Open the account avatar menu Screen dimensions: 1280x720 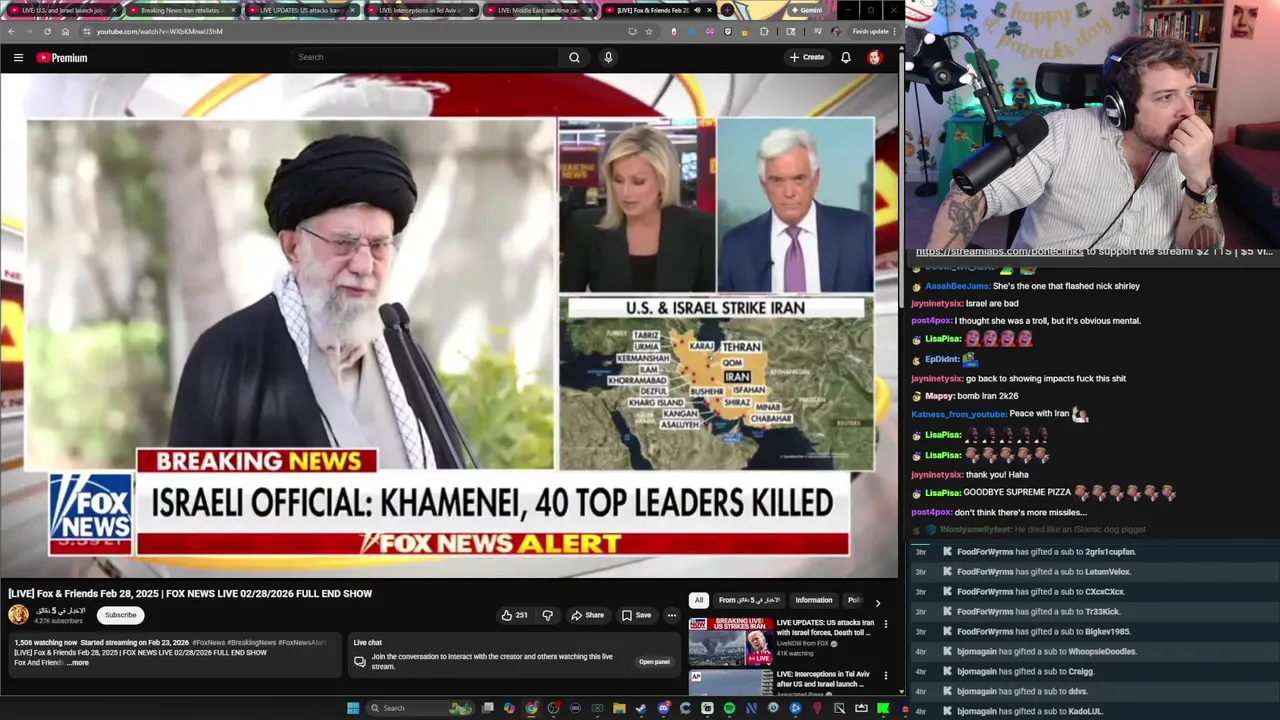pos(875,57)
